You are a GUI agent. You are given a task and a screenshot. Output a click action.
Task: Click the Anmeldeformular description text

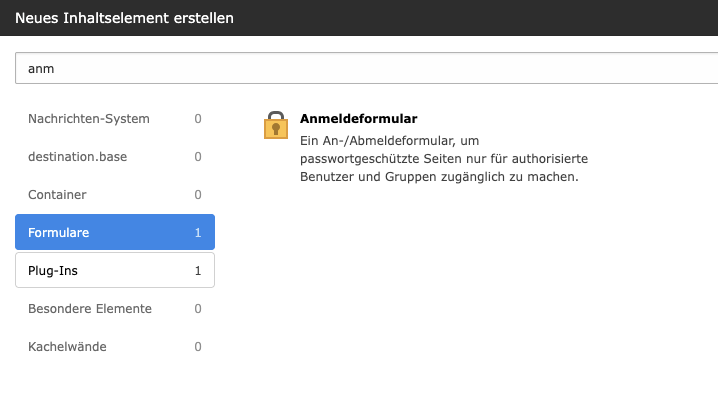point(444,158)
